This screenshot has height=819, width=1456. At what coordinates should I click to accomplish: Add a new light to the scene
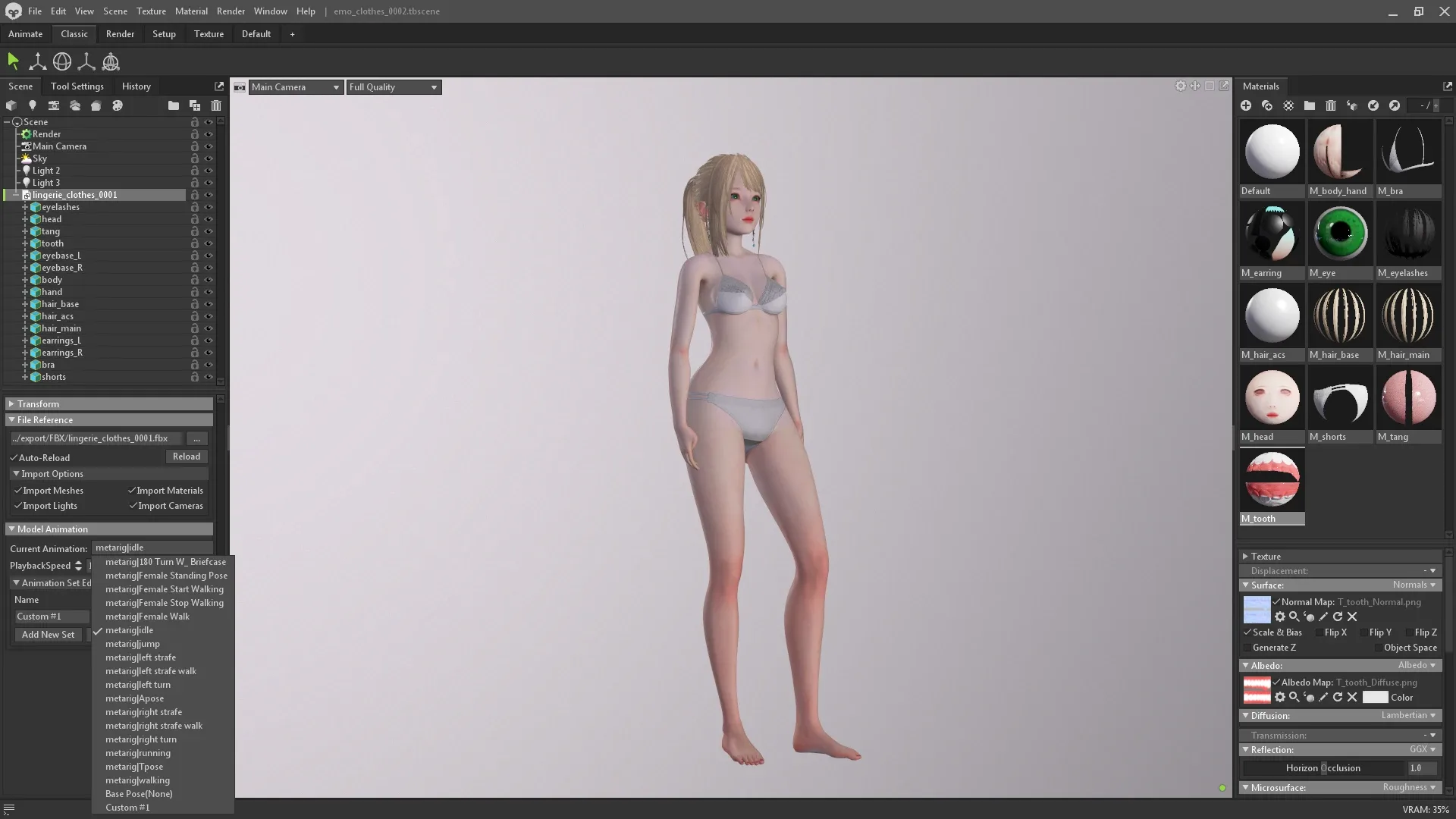point(33,105)
